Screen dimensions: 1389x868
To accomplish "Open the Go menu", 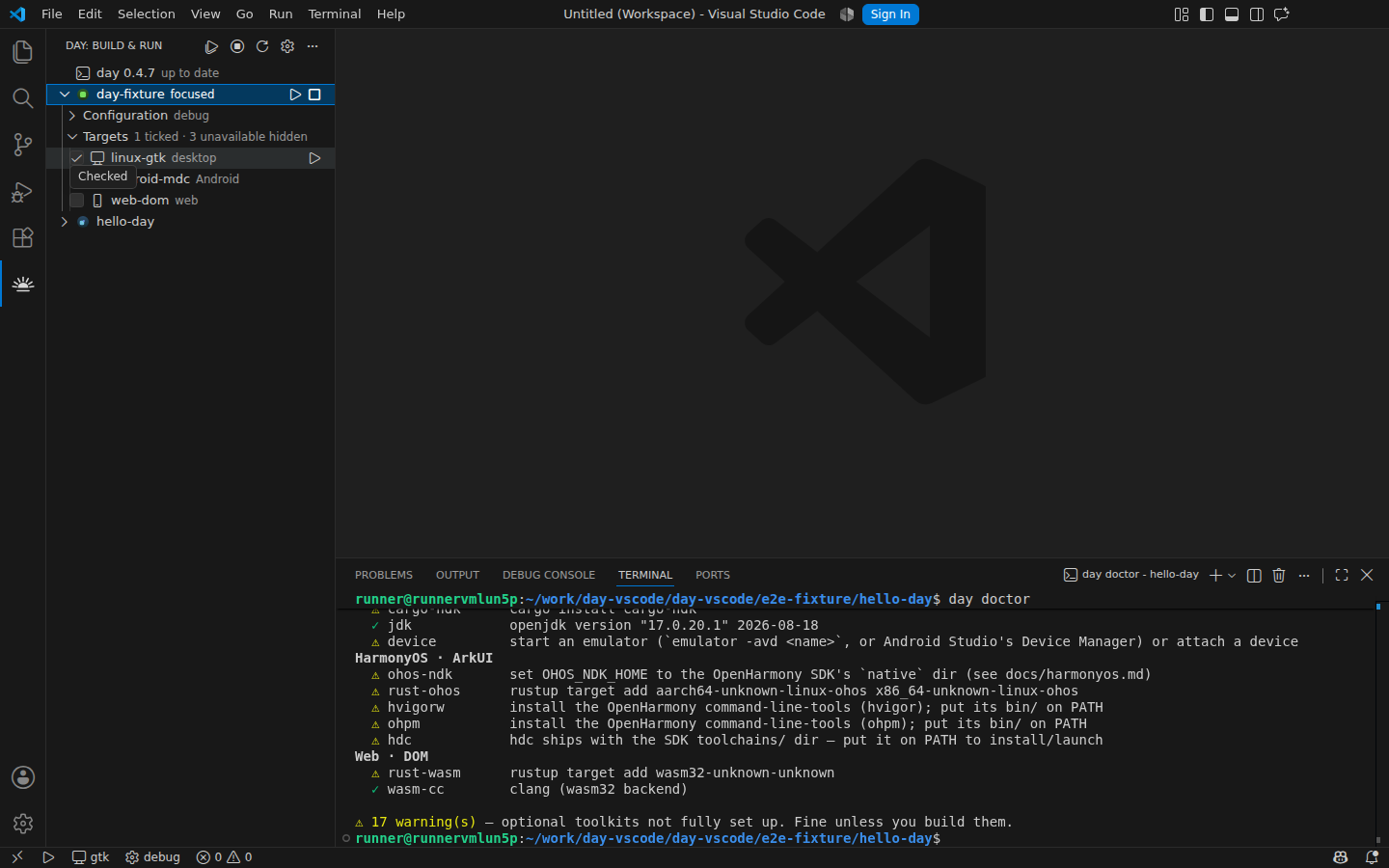I will (245, 14).
